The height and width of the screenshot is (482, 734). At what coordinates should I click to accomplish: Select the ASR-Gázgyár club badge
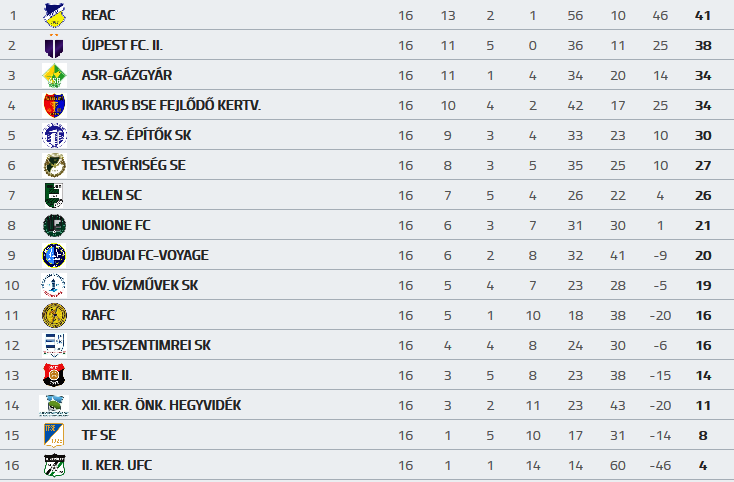point(53,75)
